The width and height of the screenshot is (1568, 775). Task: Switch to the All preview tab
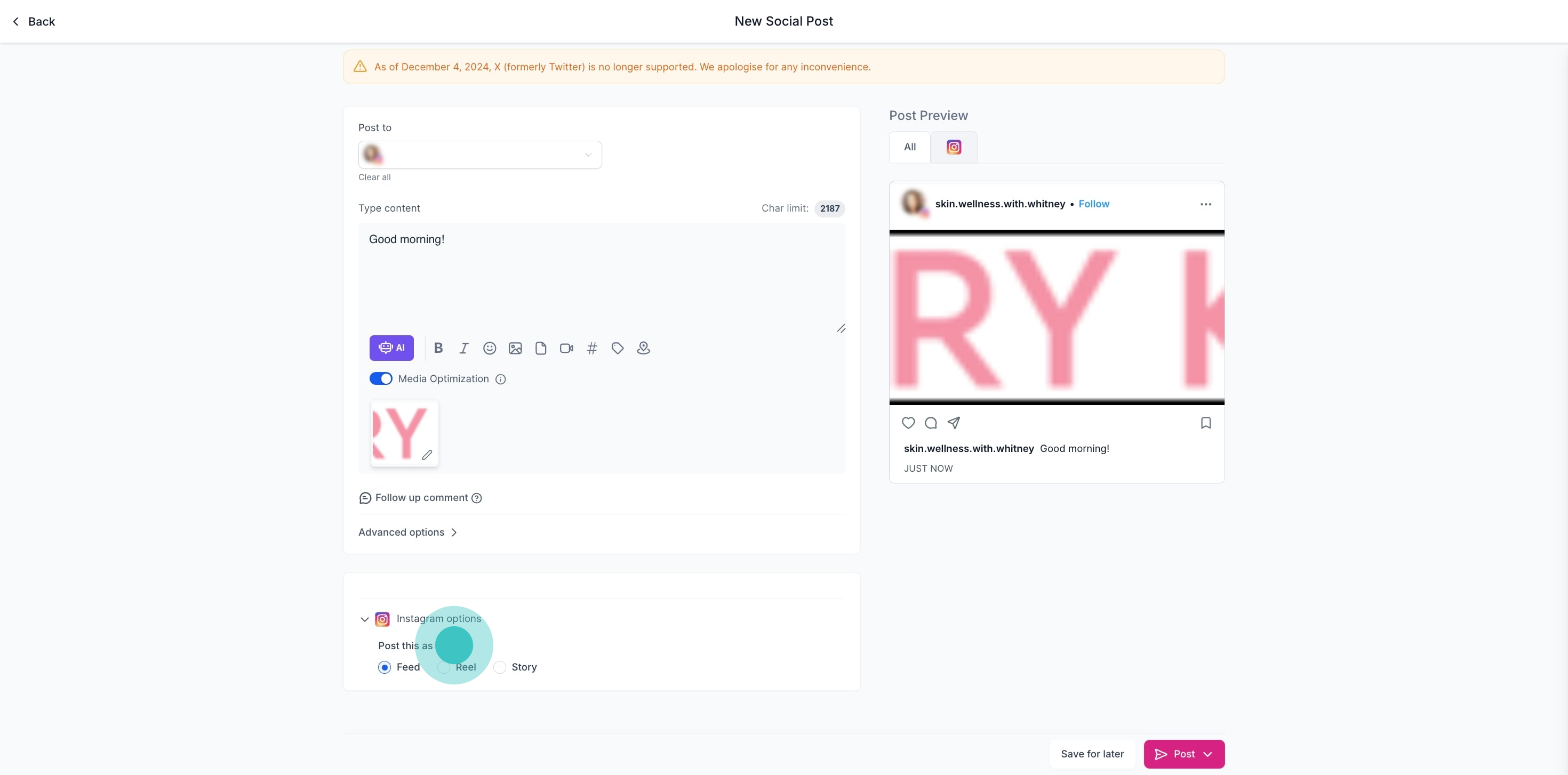(x=909, y=147)
